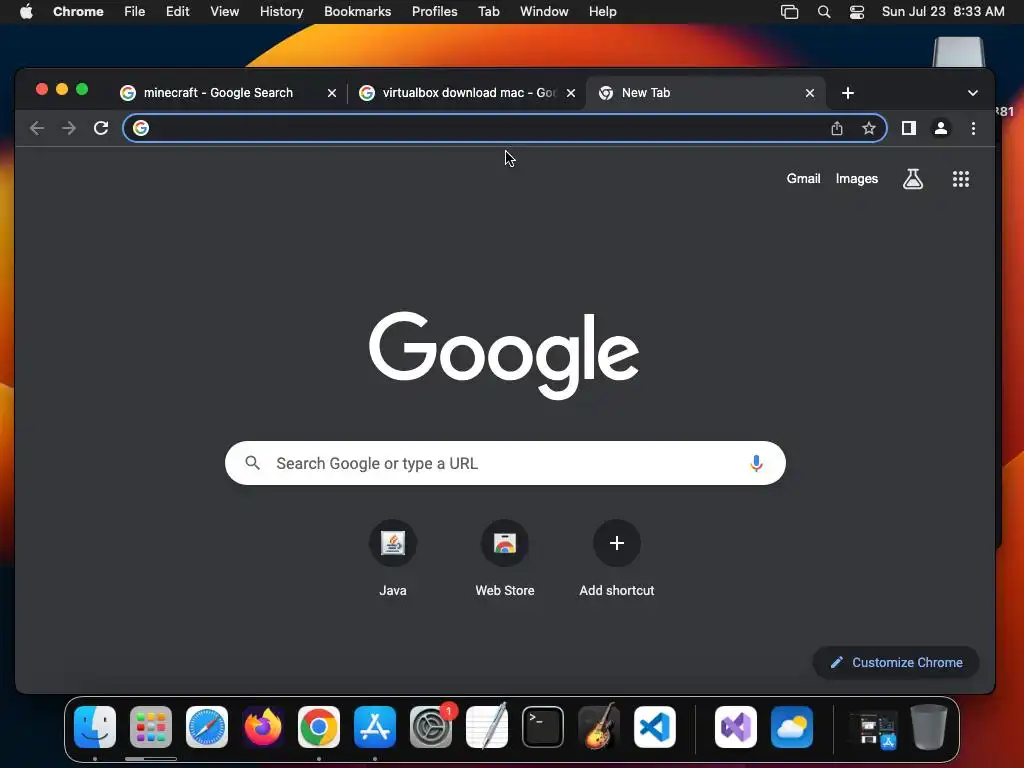
Task: Open the Gmail link
Action: click(803, 178)
